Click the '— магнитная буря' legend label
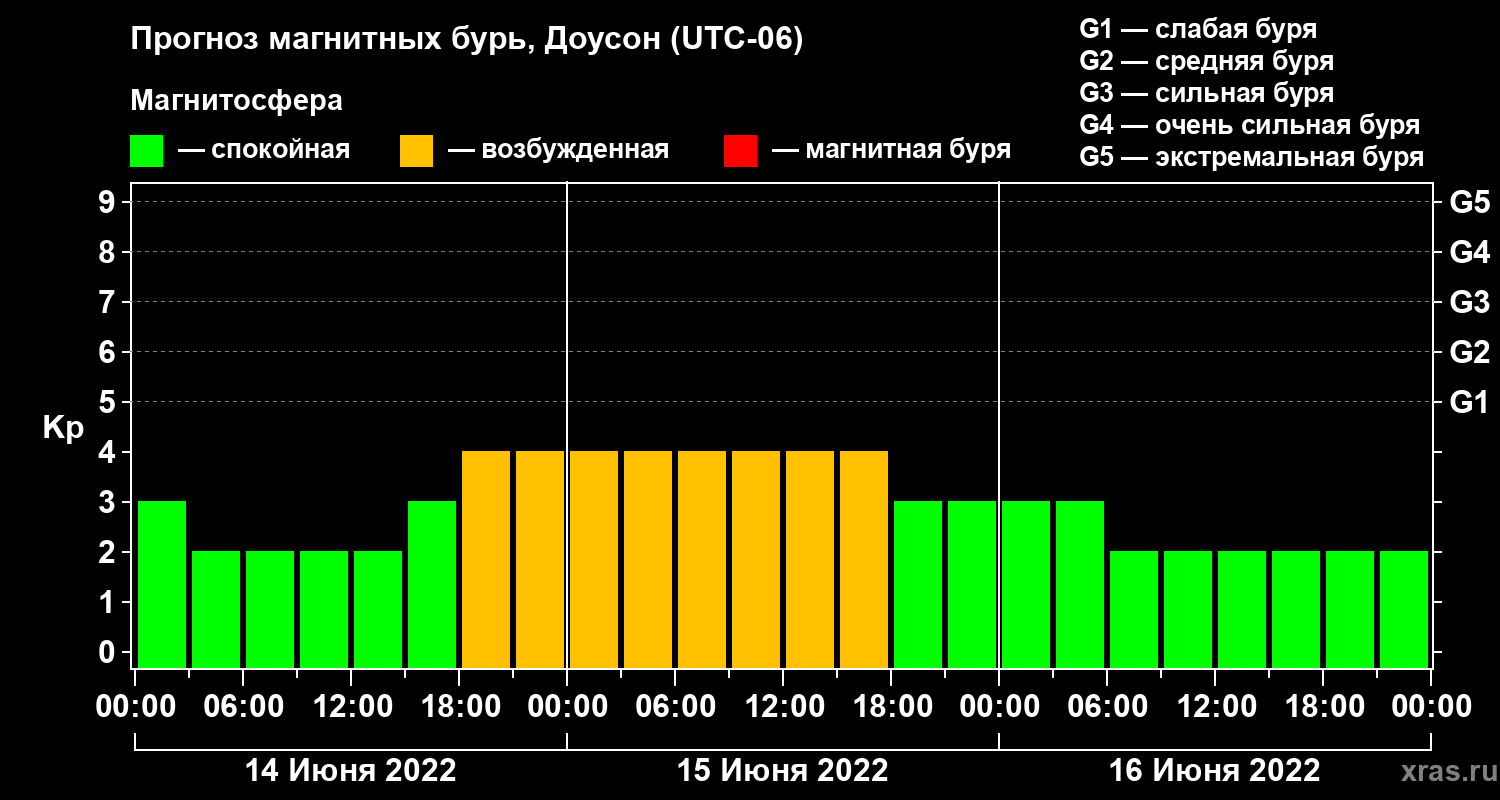1500x800 pixels. click(891, 150)
